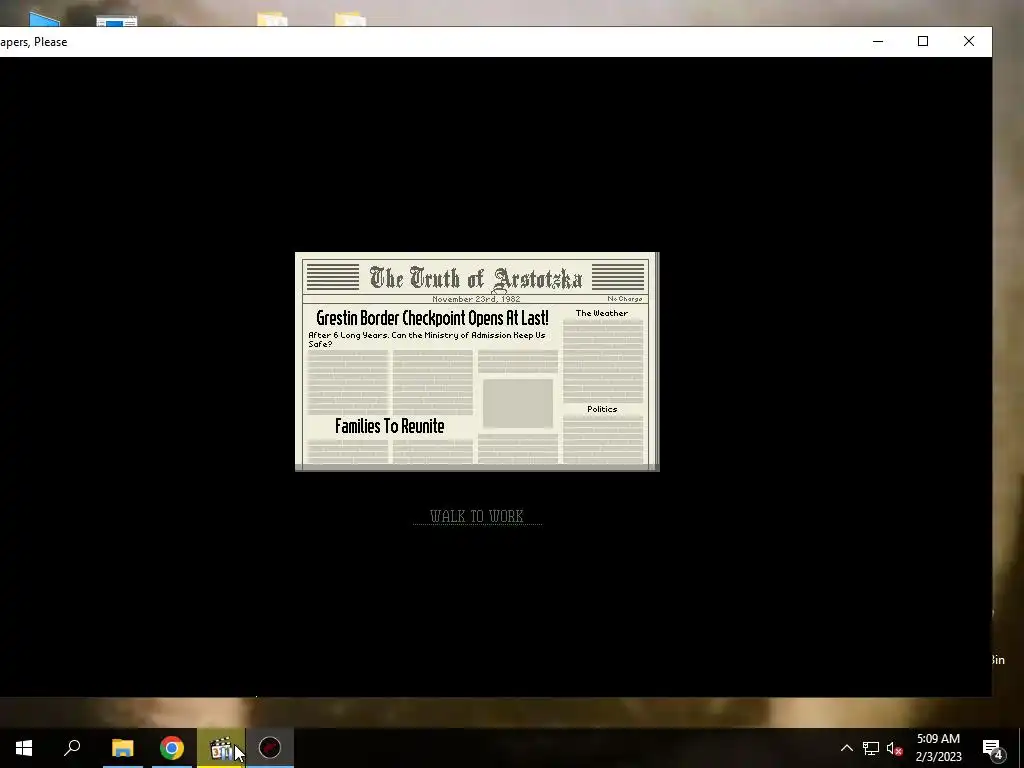The image size is (1024, 768).
Task: Click the Papers, Please window title bar text
Action: coord(33,42)
